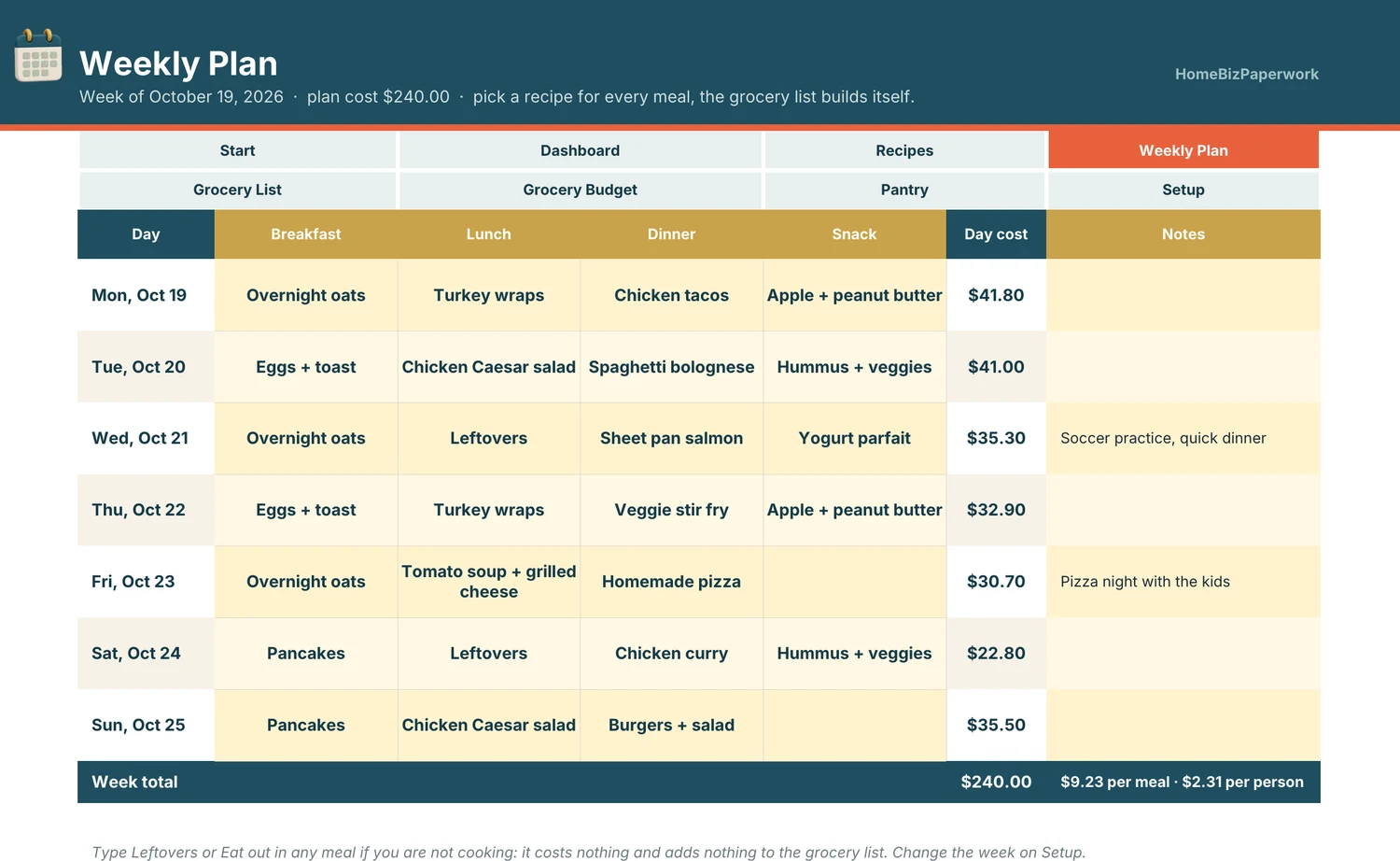
Task: Click the Soccer practice note cell
Action: (1183, 438)
